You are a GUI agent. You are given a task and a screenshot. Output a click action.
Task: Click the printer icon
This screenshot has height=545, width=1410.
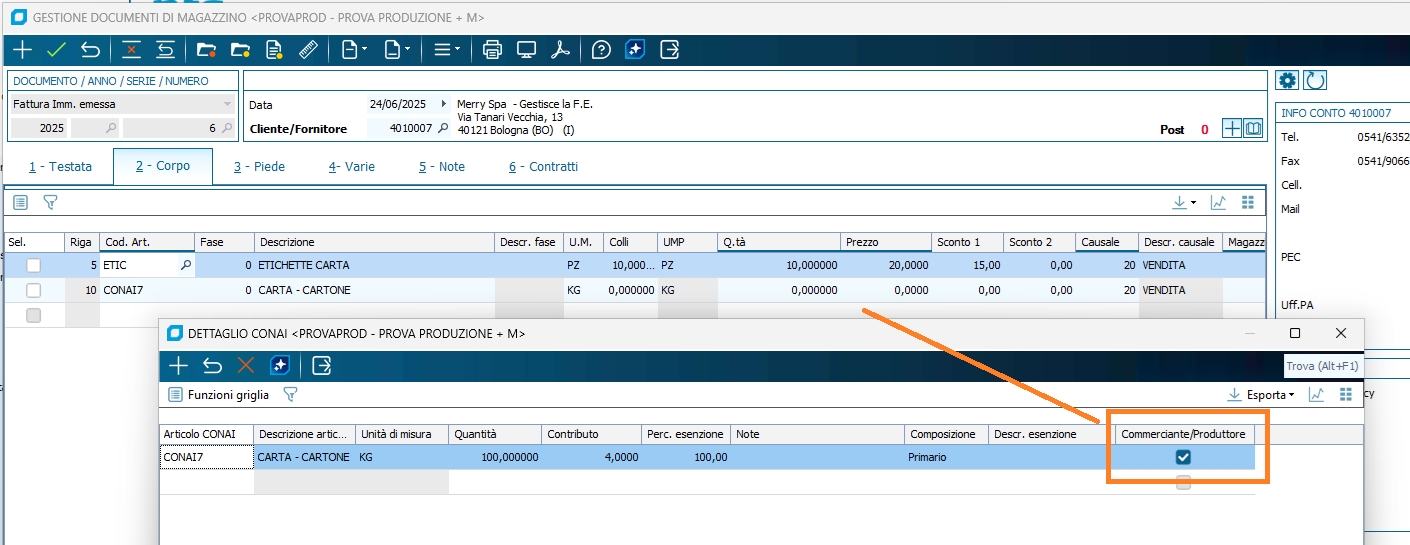(492, 49)
